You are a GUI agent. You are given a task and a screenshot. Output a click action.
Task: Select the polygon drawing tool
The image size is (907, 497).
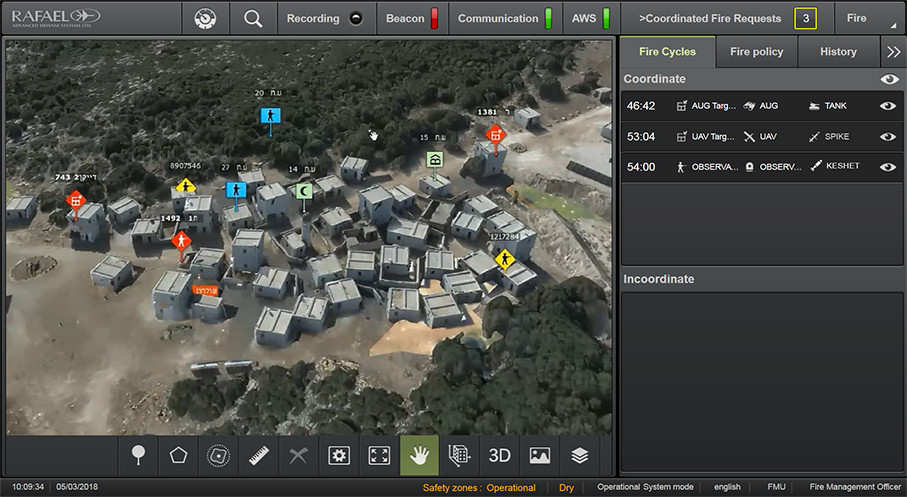click(x=179, y=455)
